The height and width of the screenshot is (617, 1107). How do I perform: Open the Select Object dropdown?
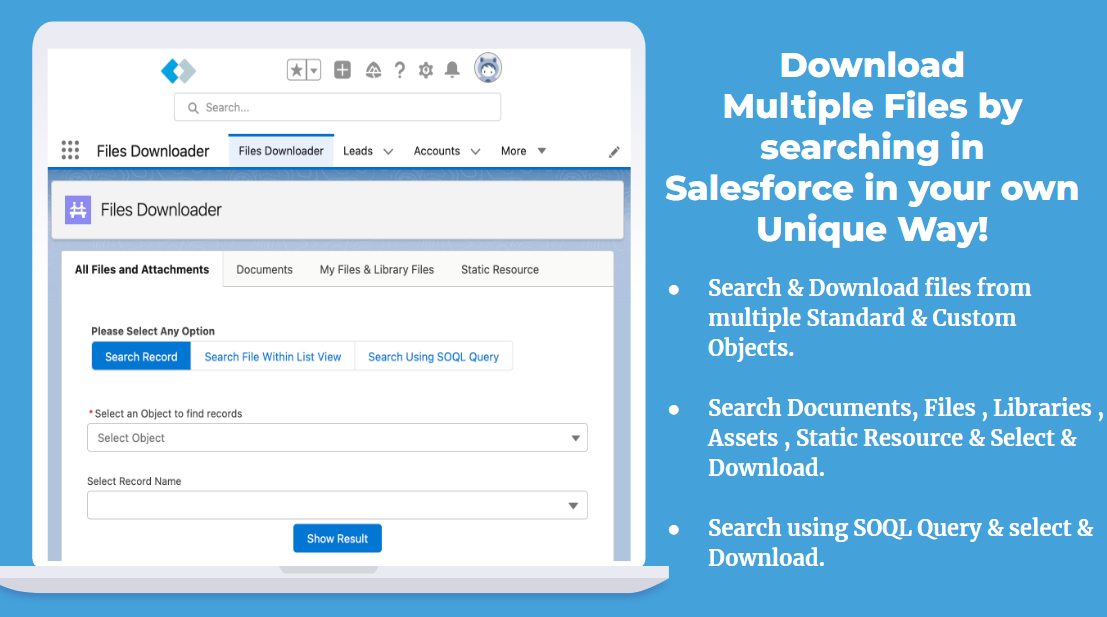[x=337, y=437]
